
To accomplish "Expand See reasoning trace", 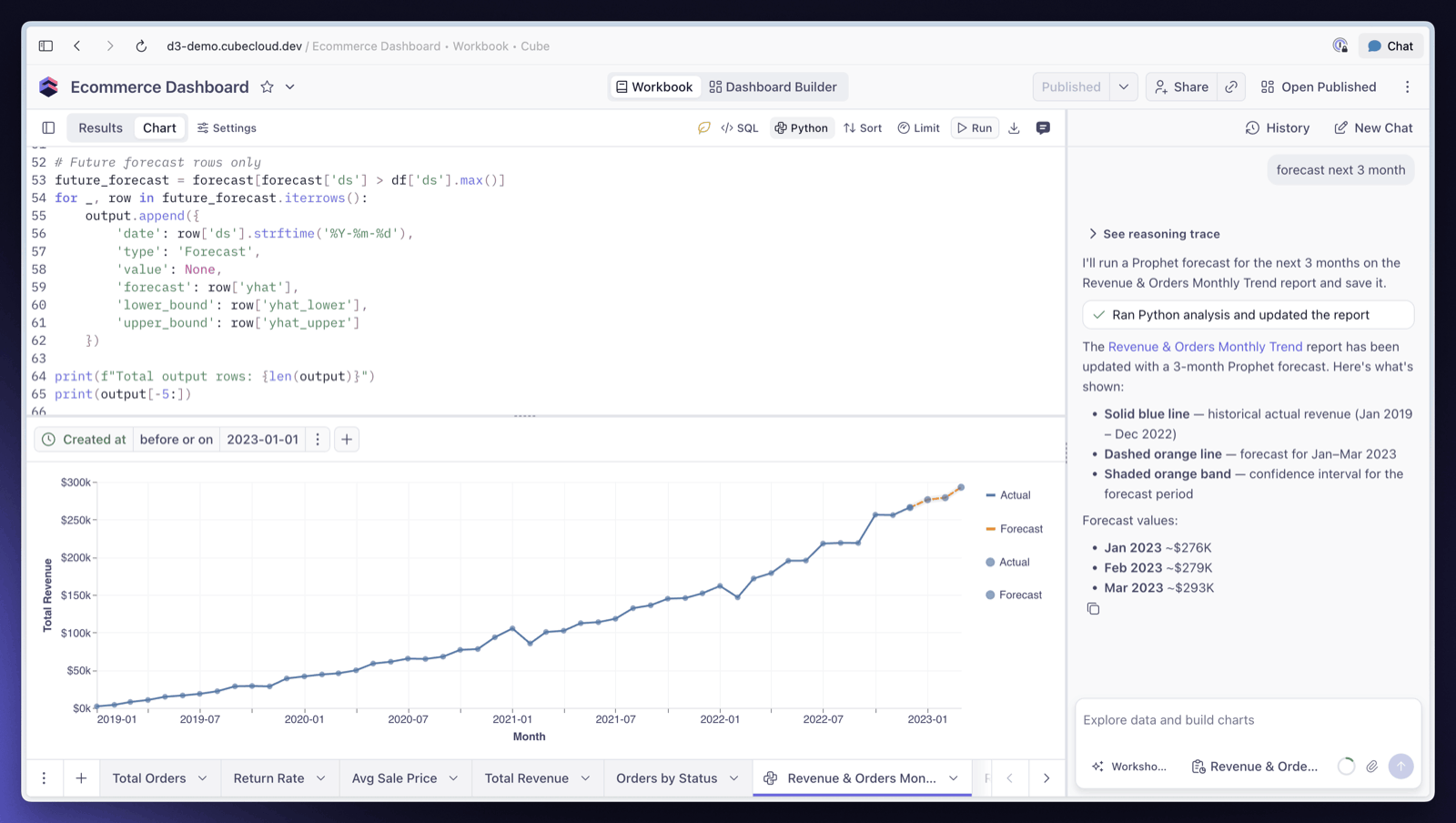I will click(x=1154, y=234).
